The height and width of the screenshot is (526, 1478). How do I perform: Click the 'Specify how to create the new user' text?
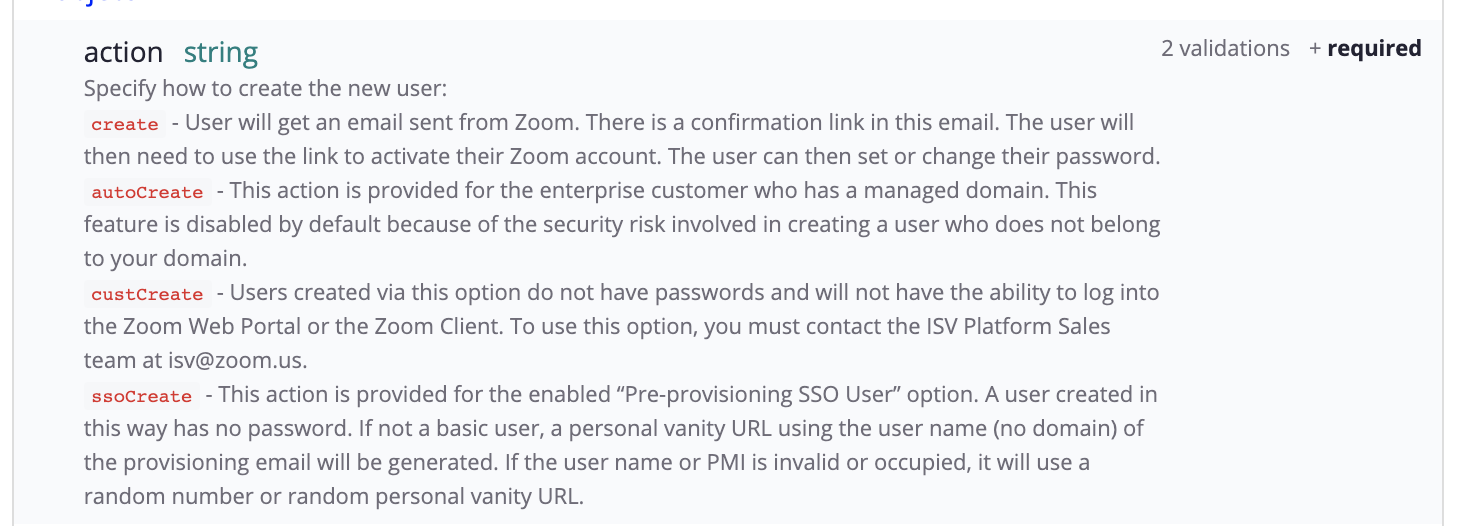(x=265, y=88)
